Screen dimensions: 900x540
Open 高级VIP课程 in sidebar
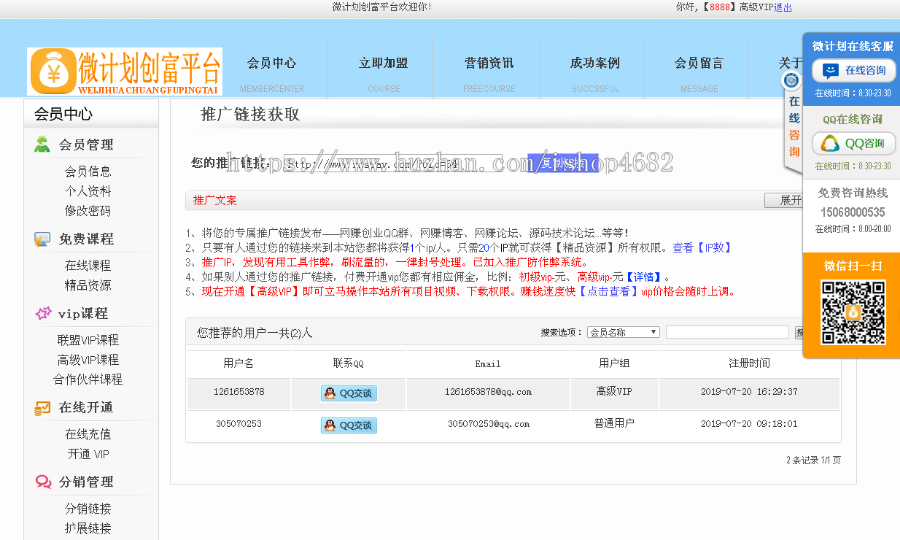tap(88, 360)
